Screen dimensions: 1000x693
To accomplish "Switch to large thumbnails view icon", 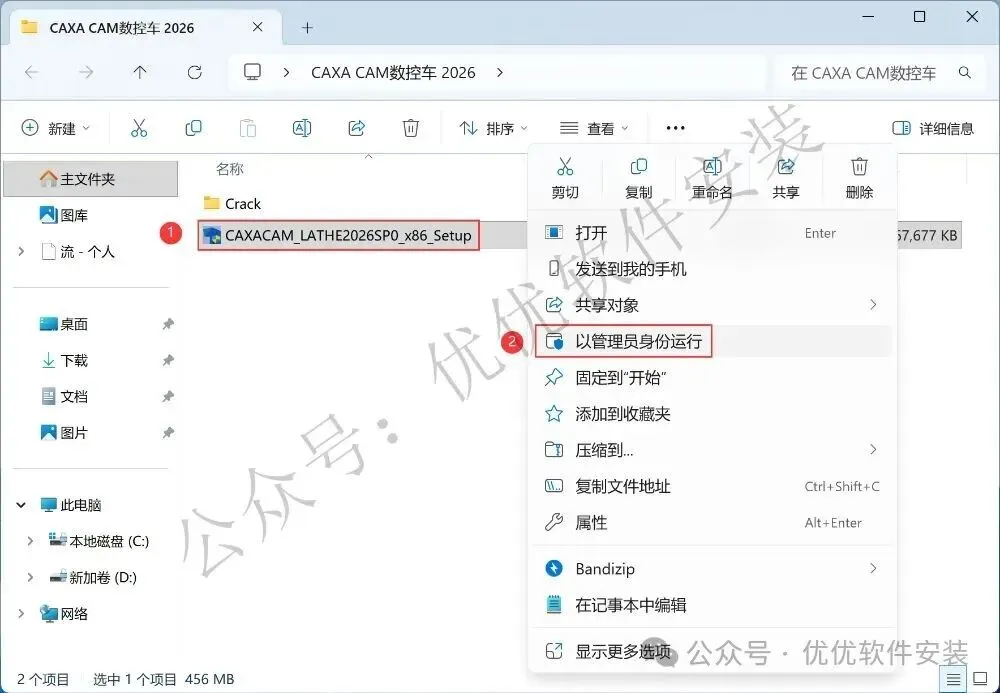I will click(980, 679).
